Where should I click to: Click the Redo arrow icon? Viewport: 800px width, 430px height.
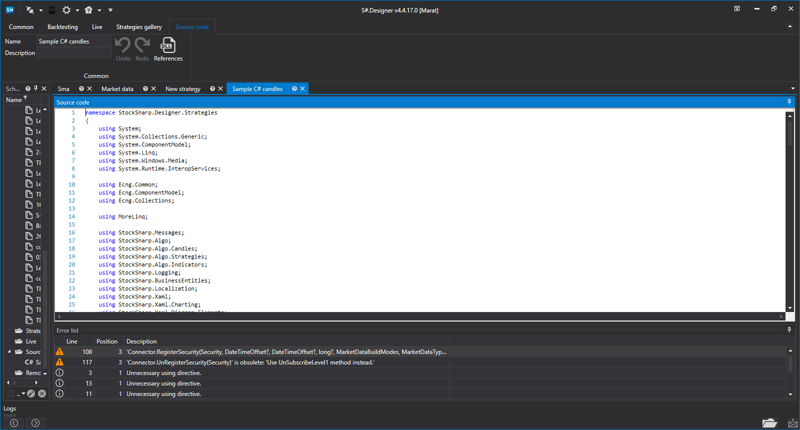[142, 45]
